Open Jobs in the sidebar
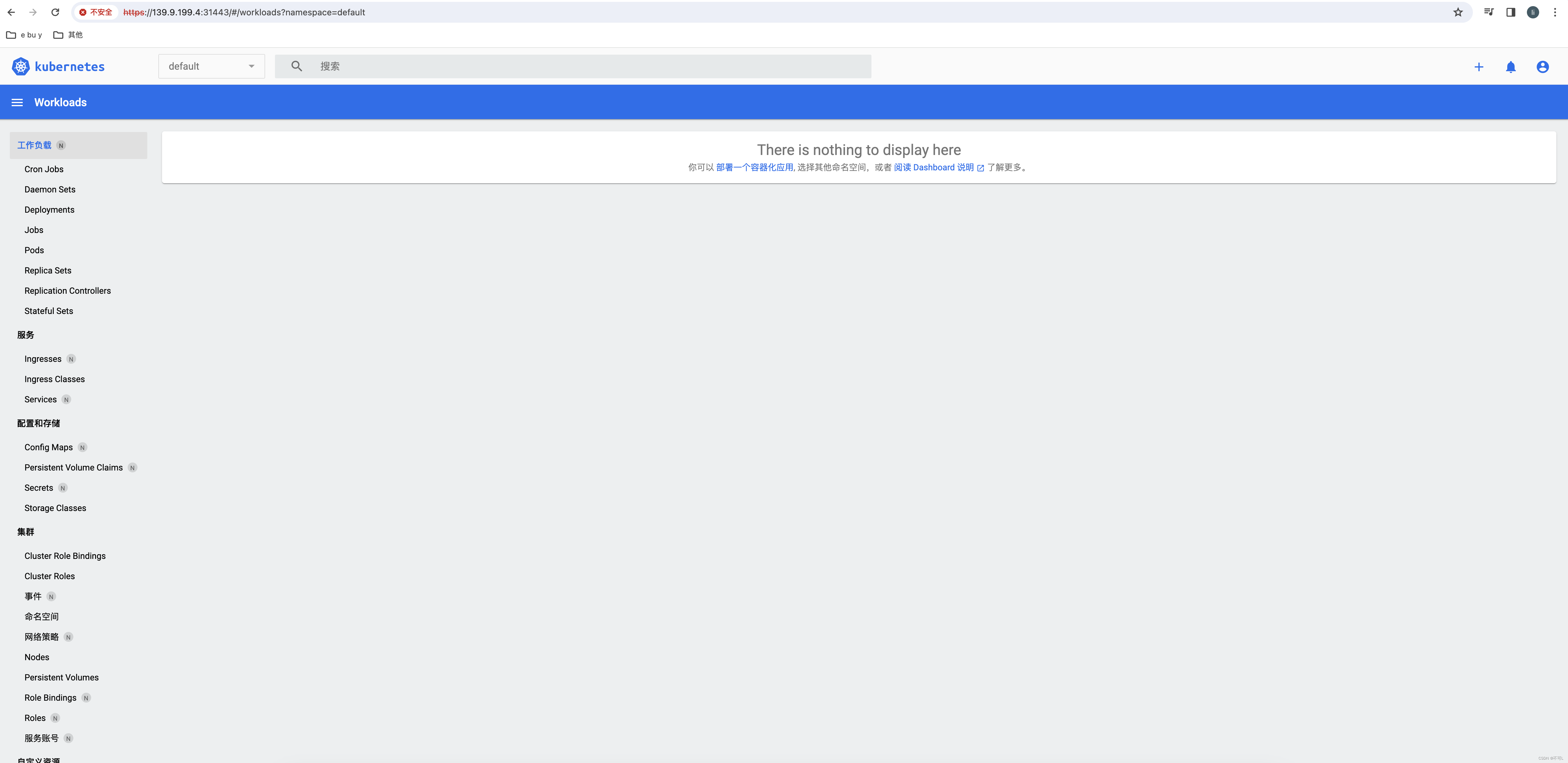The image size is (1568, 763). point(34,230)
